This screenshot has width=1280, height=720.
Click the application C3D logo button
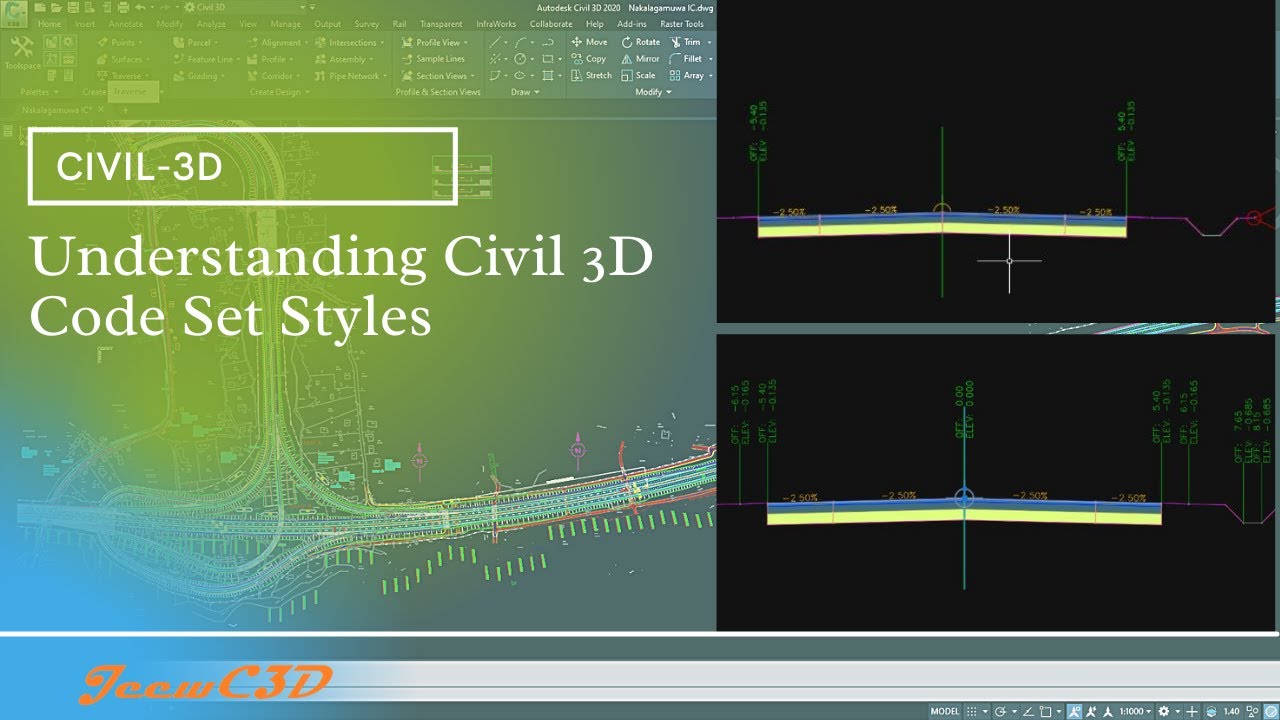[14, 14]
